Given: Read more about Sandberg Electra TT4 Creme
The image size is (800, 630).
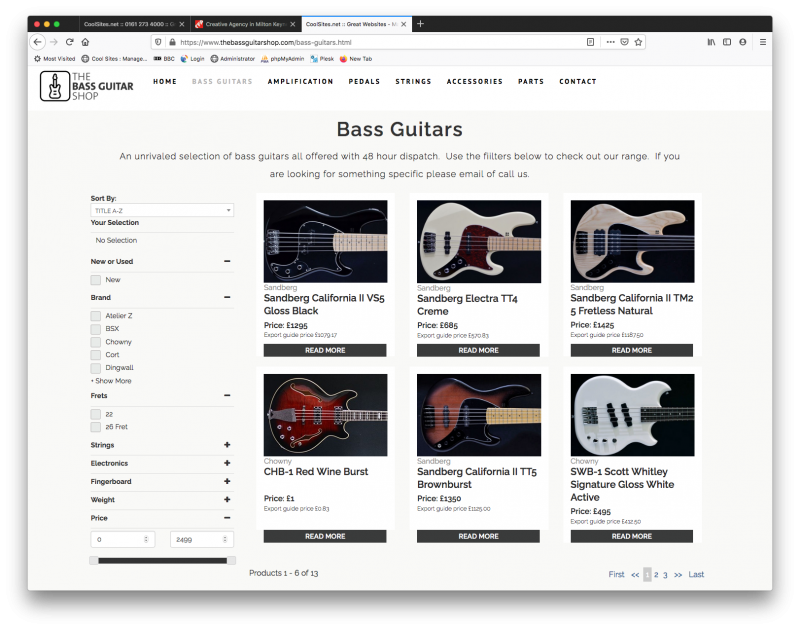Looking at the screenshot, I should click(x=478, y=350).
